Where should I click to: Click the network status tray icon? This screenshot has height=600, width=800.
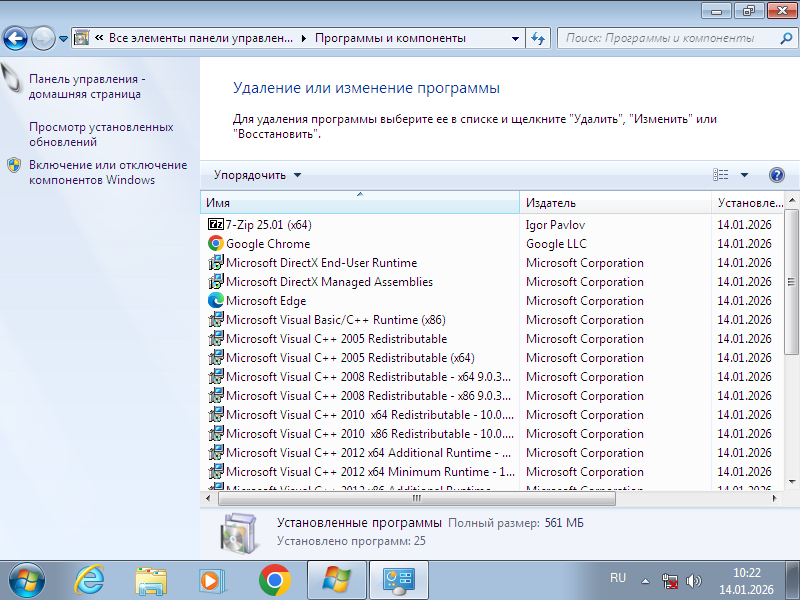(669, 581)
